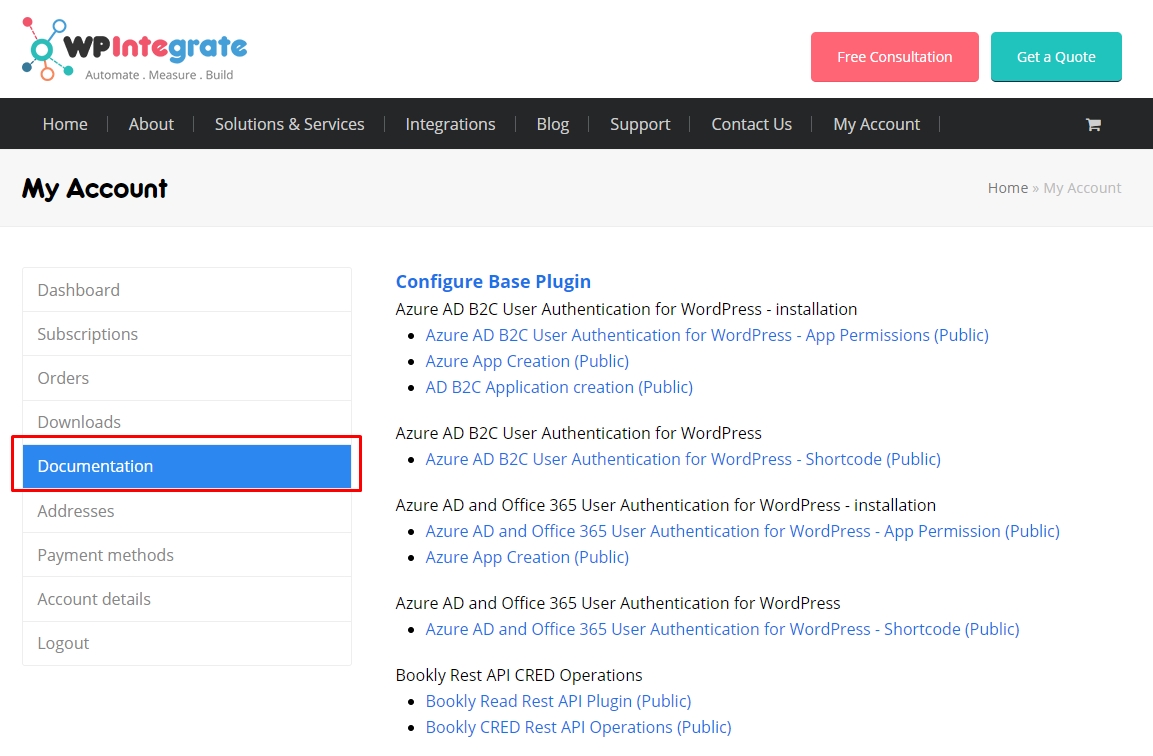Select Payment methods in the sidebar
Image resolution: width=1153 pixels, height=756 pixels.
[x=187, y=555]
